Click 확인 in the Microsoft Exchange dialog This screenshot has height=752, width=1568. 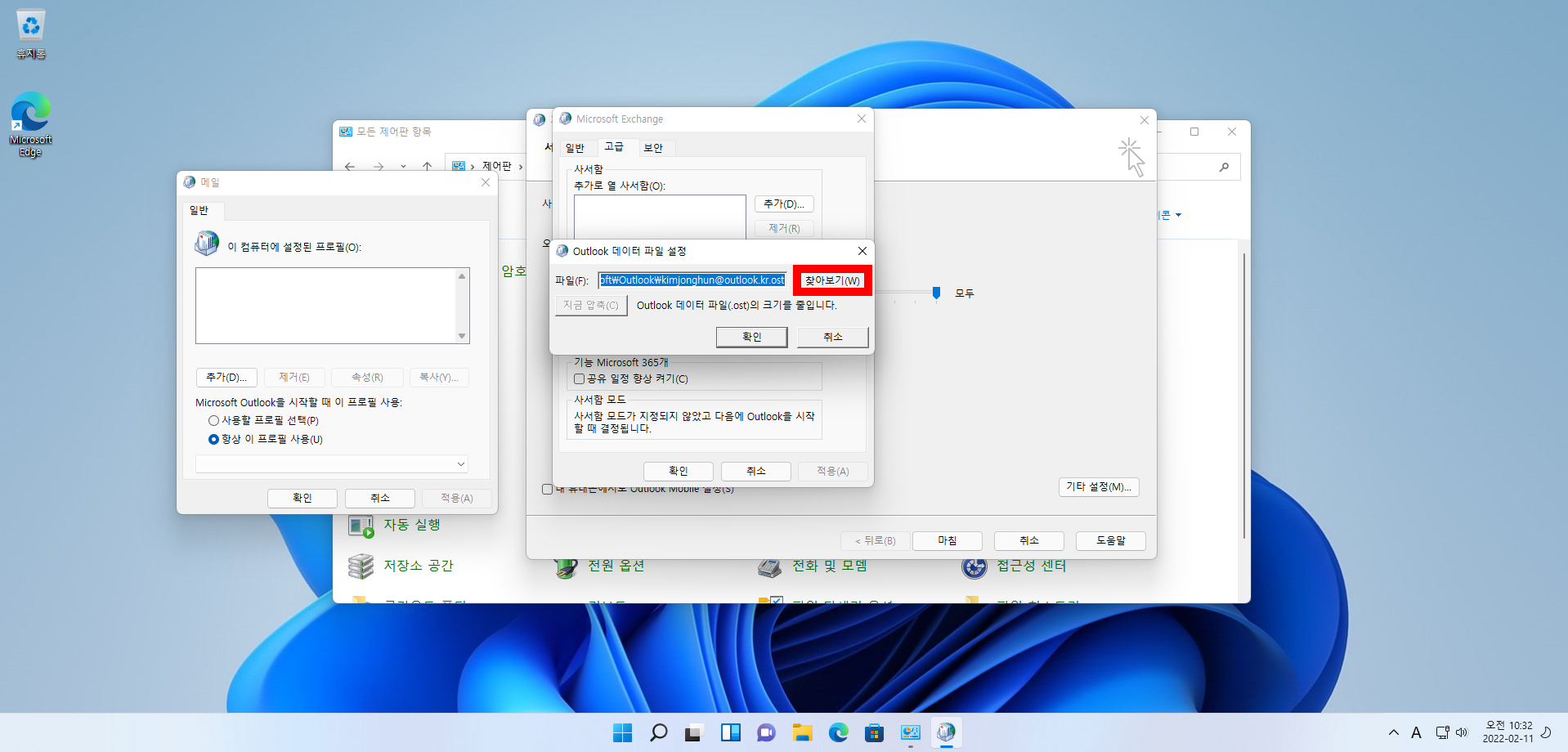point(679,472)
